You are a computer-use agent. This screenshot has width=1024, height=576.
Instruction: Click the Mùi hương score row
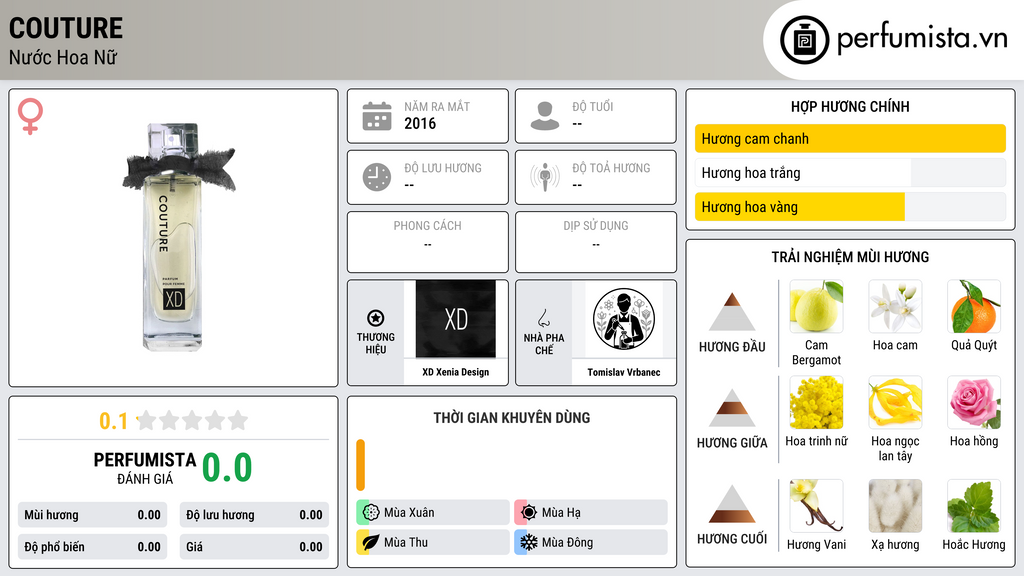pyautogui.click(x=93, y=515)
